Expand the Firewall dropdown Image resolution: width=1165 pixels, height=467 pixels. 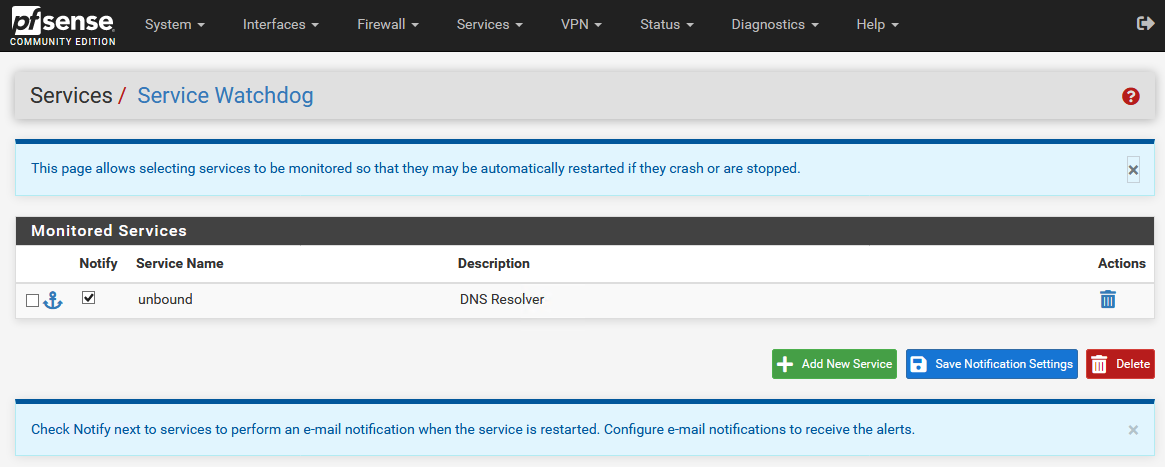coord(388,24)
